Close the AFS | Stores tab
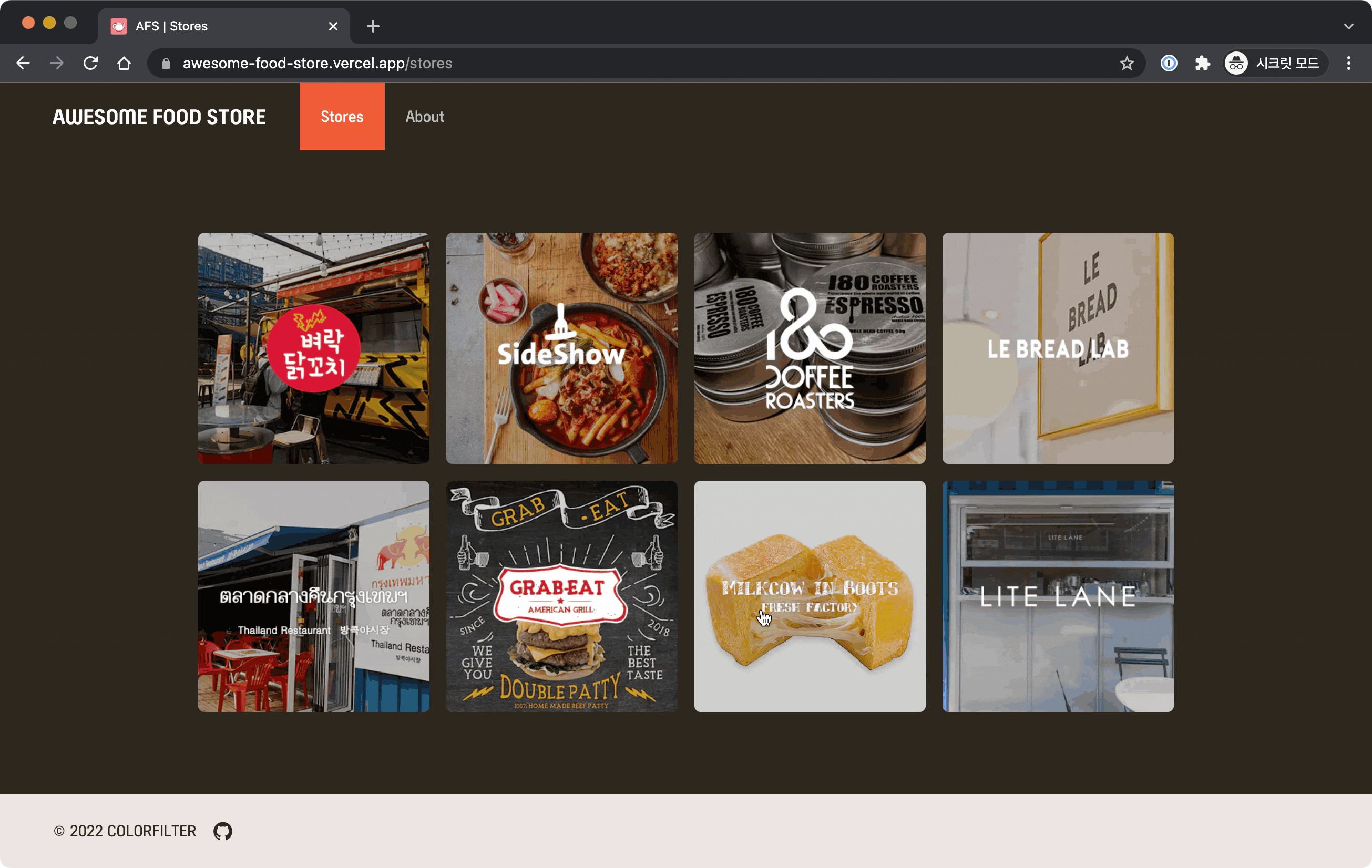The height and width of the screenshot is (868, 1372). pos(333,26)
